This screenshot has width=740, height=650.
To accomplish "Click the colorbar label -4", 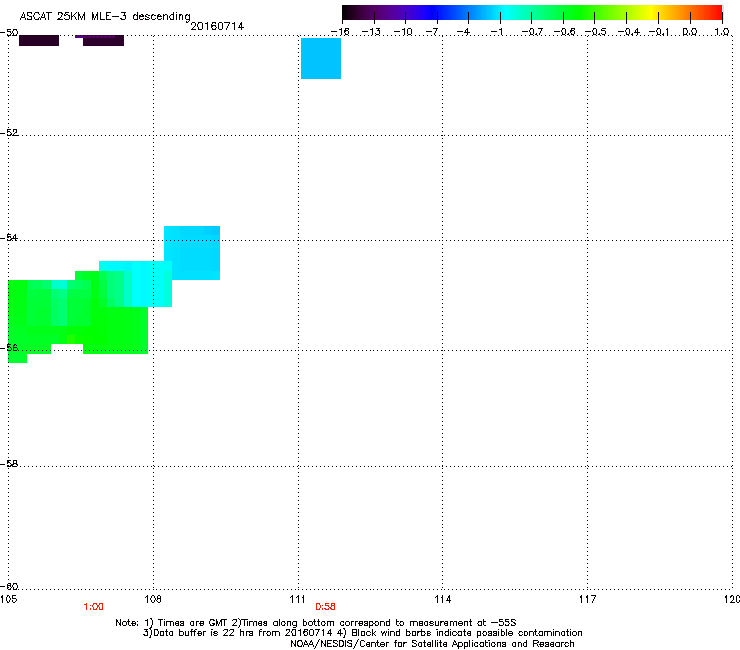I will [463, 32].
